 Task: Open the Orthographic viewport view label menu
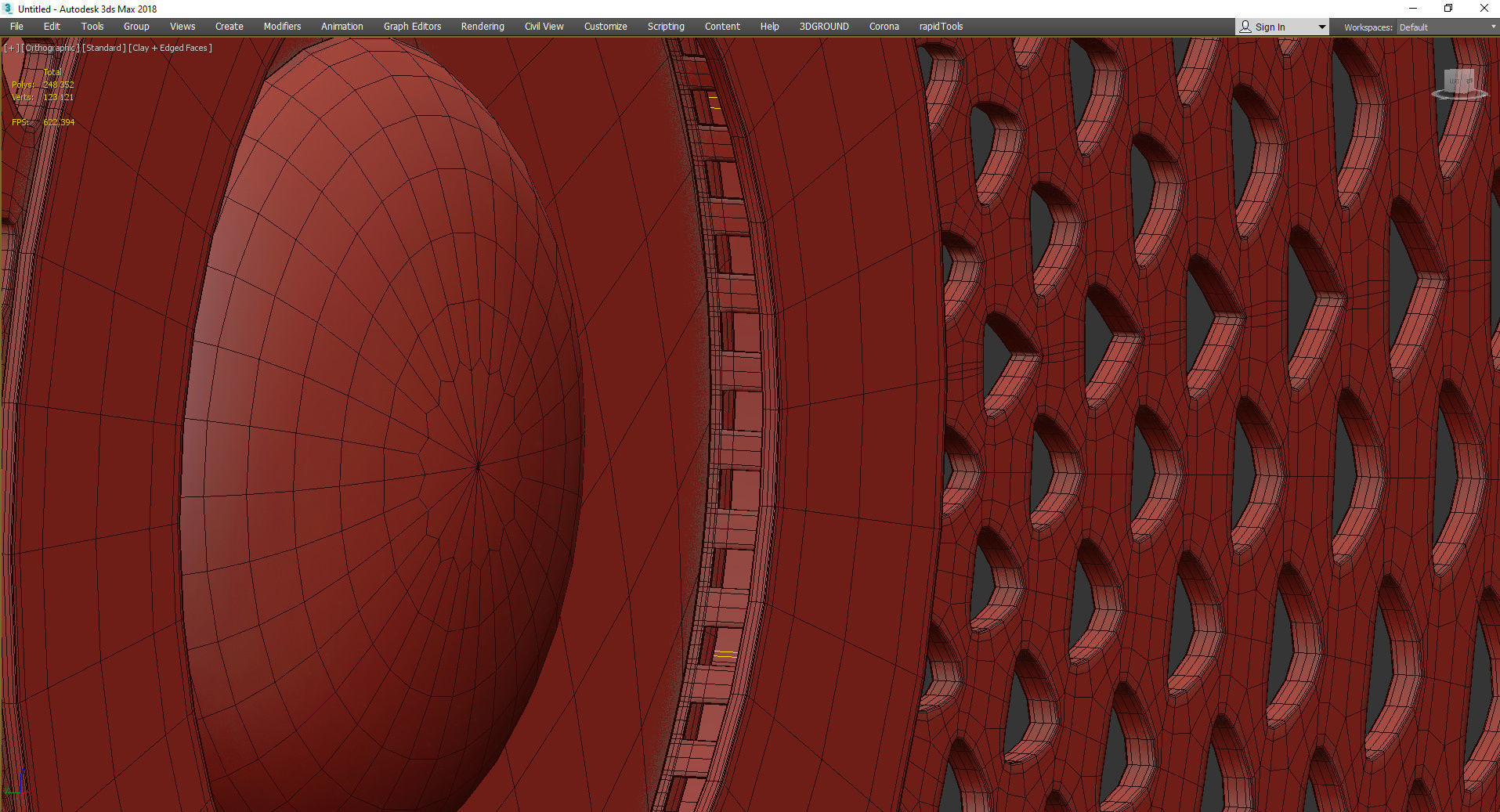[50, 48]
